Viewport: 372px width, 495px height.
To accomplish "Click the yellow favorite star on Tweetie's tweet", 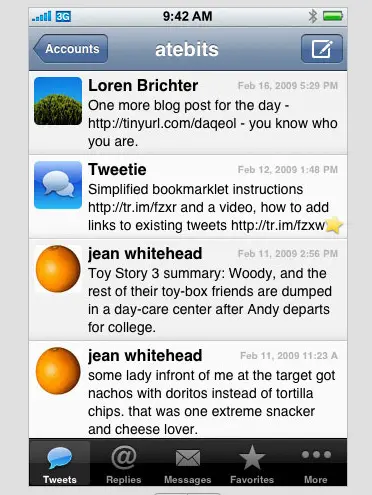I will pos(334,225).
